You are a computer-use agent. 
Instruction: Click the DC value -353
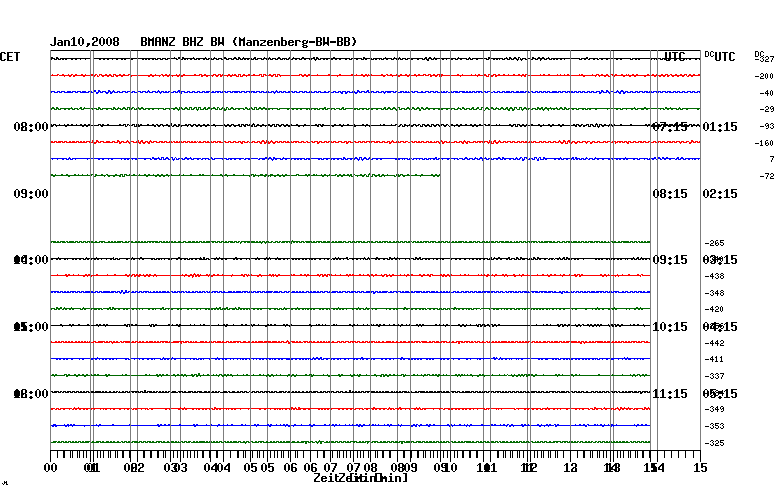coord(714,426)
